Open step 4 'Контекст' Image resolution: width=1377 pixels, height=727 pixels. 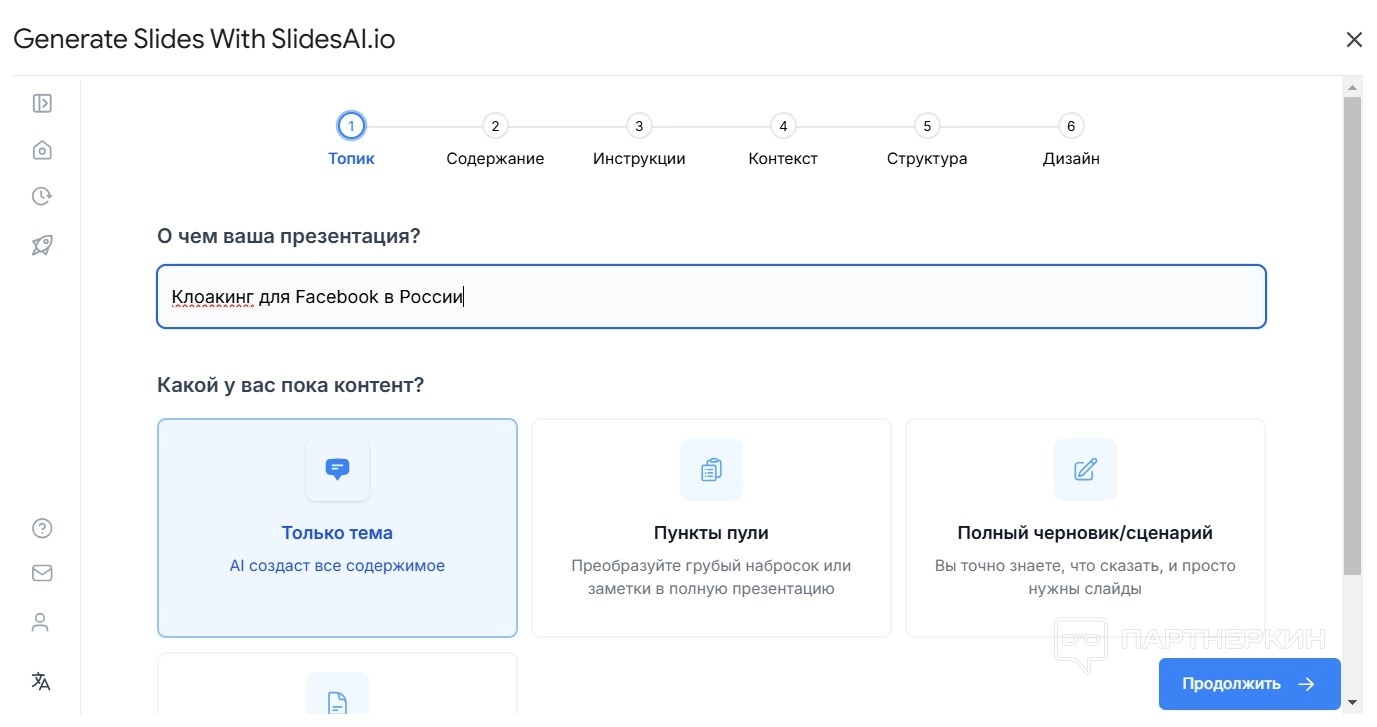[783, 127]
